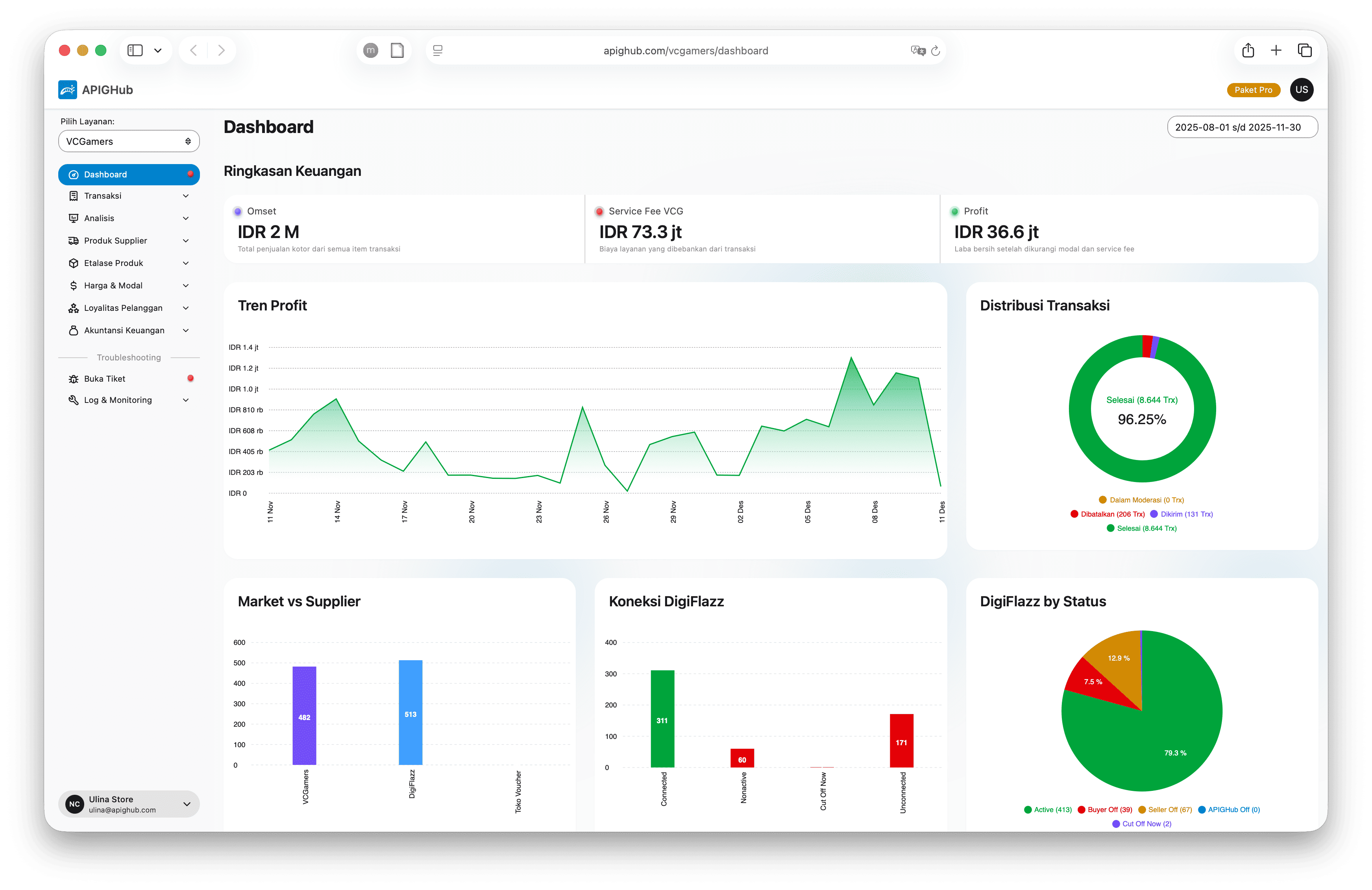Open Produk Supplier via its sidebar icon

click(x=73, y=240)
